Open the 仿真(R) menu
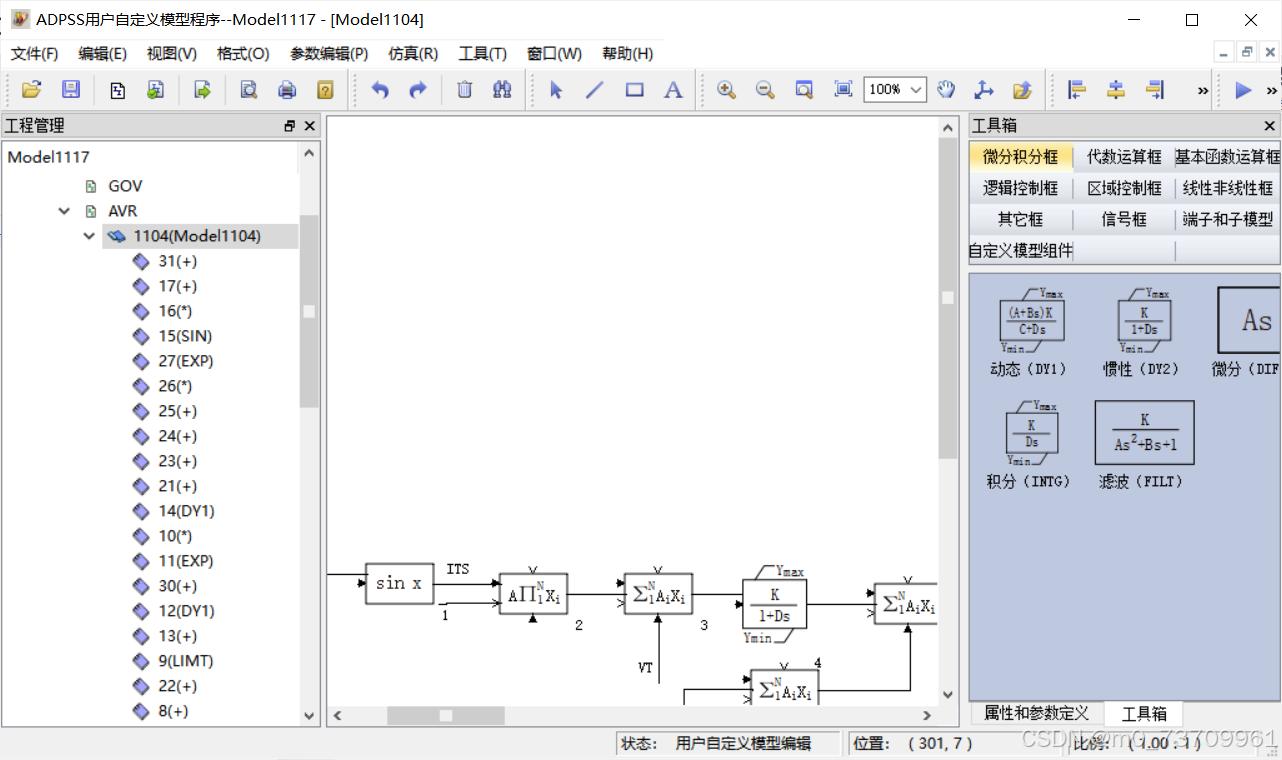 pos(411,53)
